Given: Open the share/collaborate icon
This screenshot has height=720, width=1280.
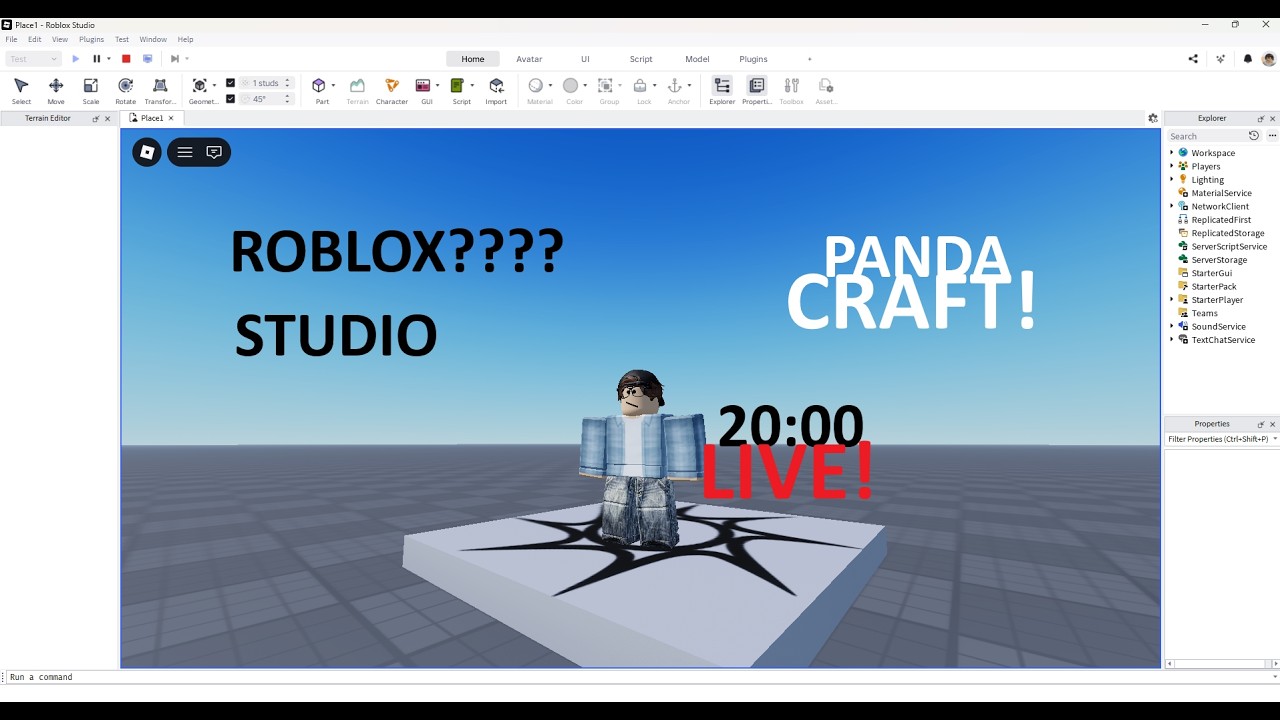Looking at the screenshot, I should pos(1193,59).
